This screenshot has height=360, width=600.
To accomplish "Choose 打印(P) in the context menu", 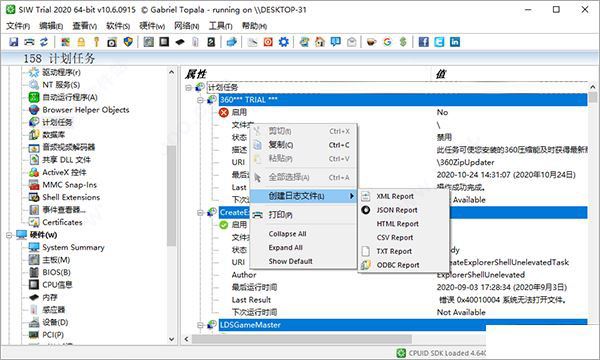I will pos(303,215).
